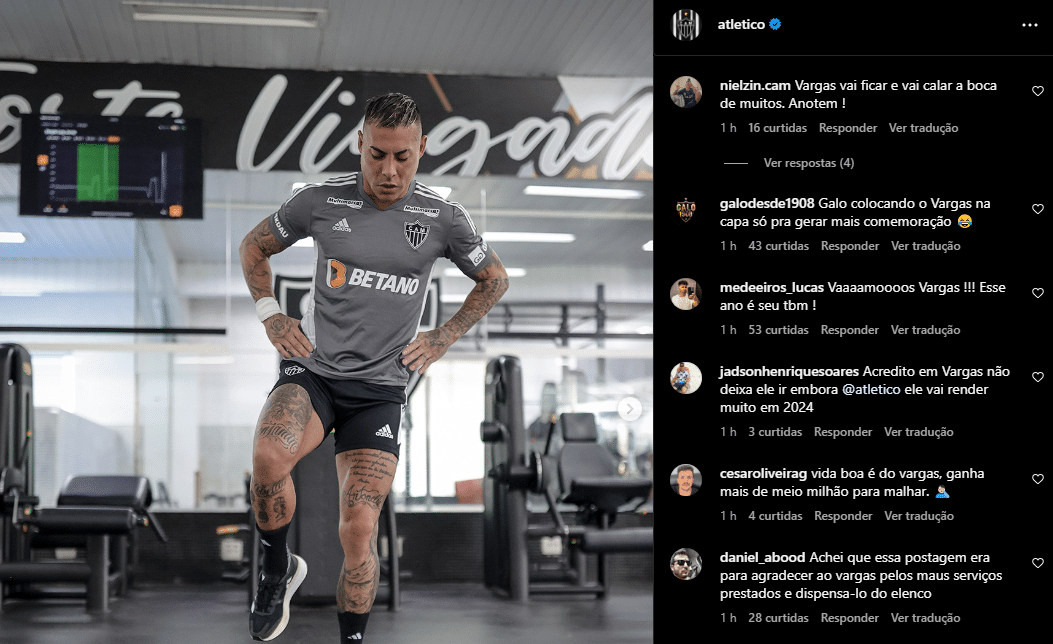Show translation of cesaroliveirag's comment
The width and height of the screenshot is (1053, 644).
(x=919, y=516)
